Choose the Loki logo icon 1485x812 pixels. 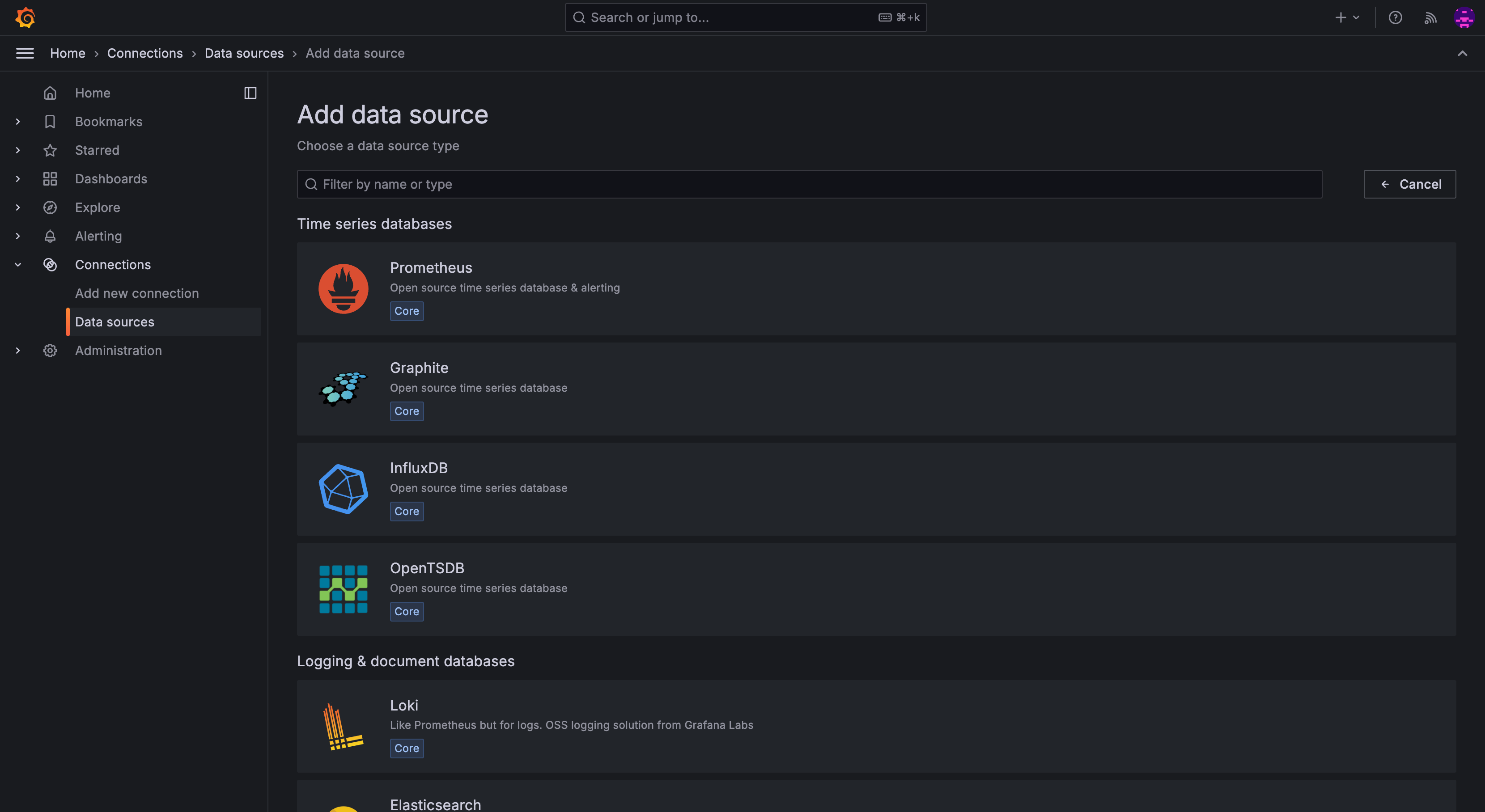coord(343,726)
